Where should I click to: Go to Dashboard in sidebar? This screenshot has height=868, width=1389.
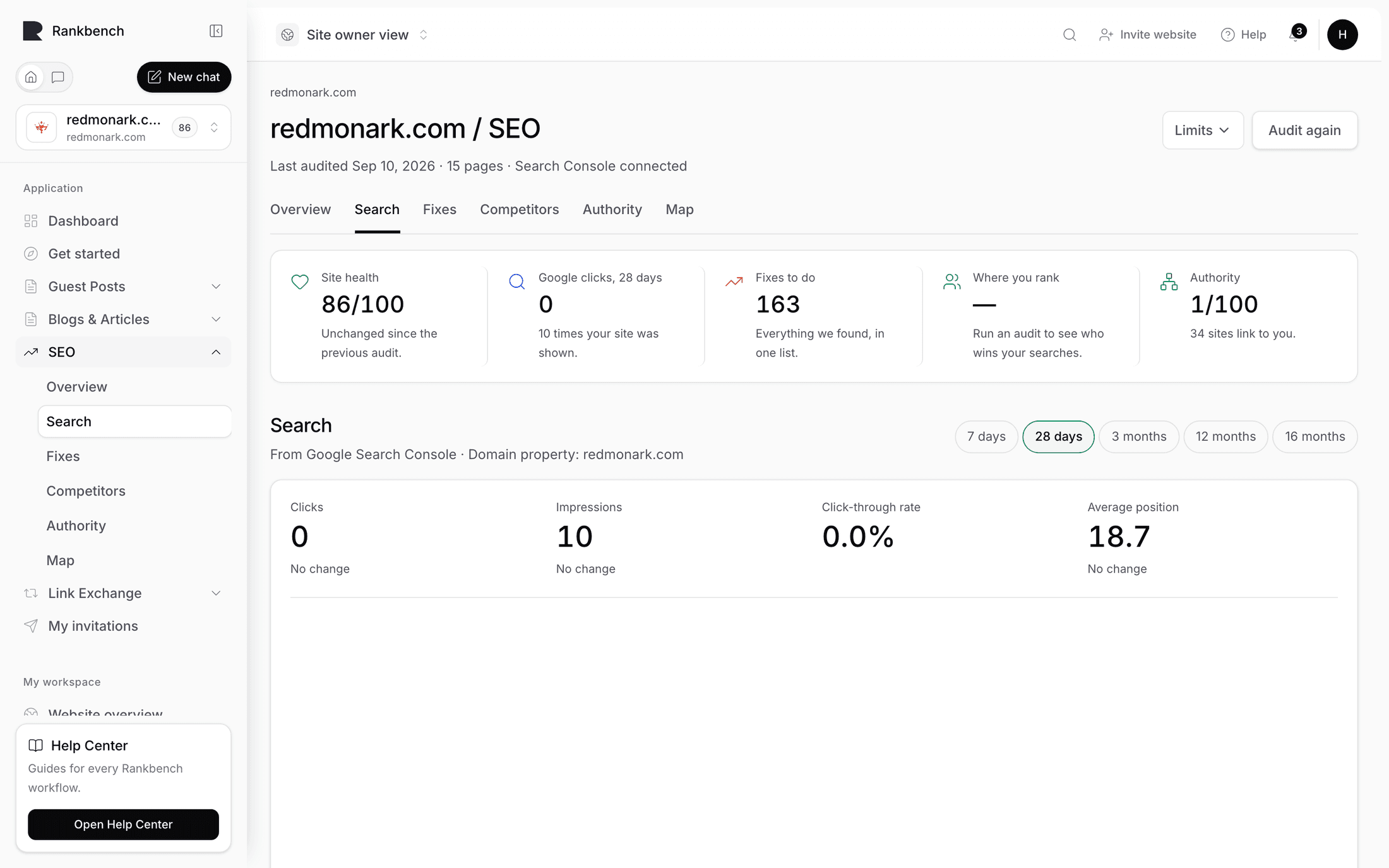(x=124, y=221)
